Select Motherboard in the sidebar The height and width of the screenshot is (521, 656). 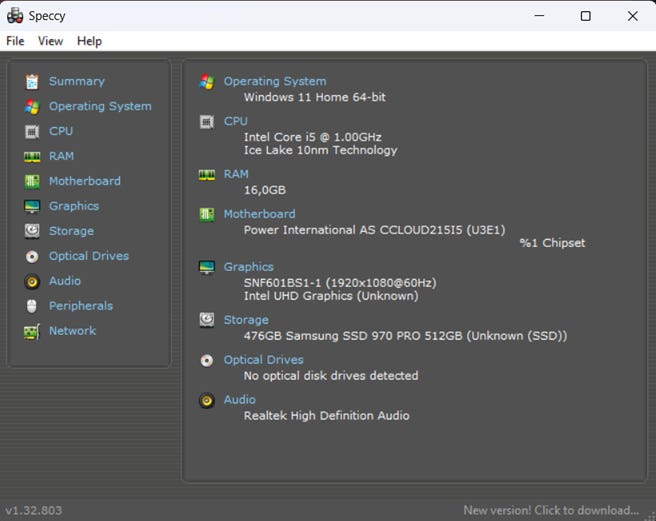pyautogui.click(x=85, y=181)
